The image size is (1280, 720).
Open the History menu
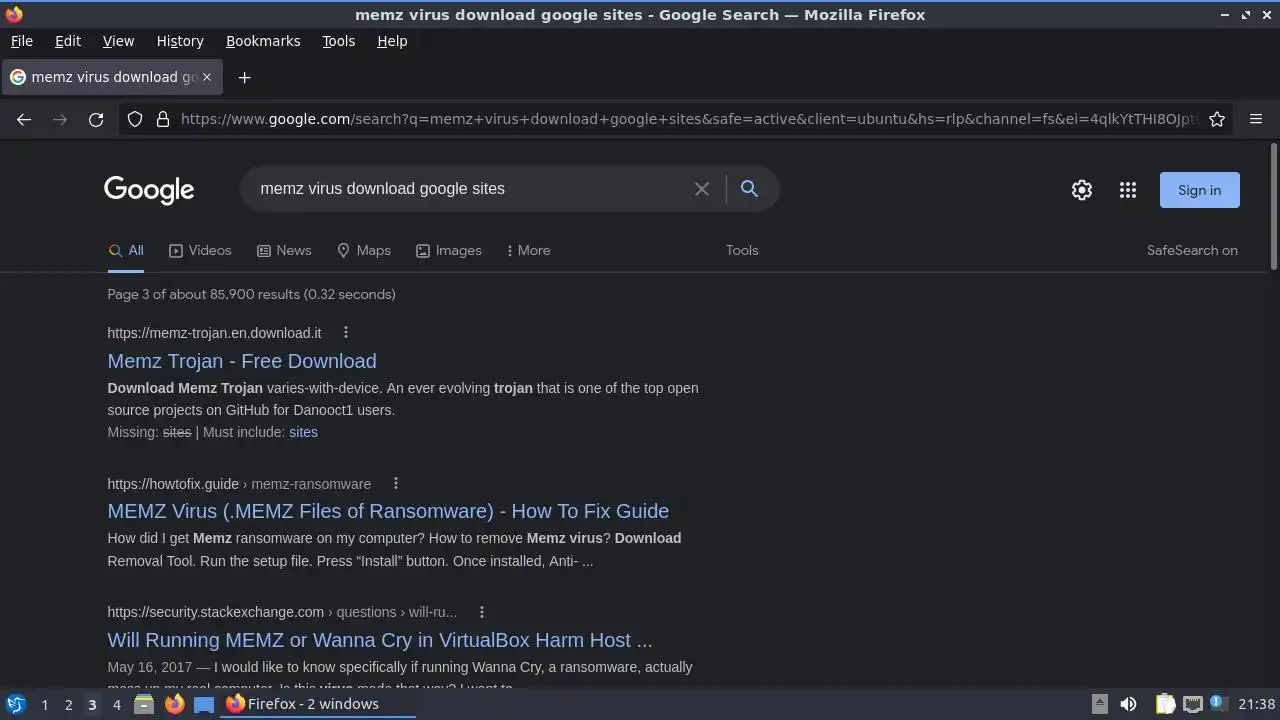click(x=180, y=41)
